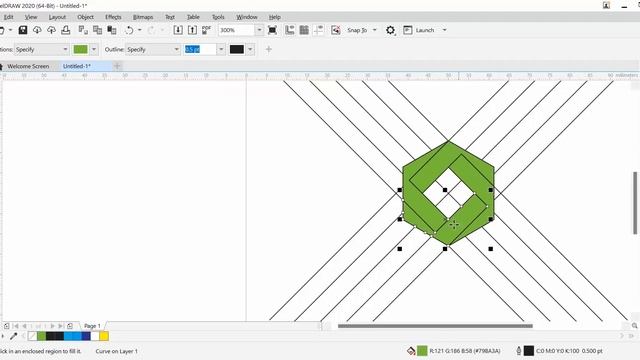Open the Bitmaps menu
The image size is (640, 360).
click(143, 17)
